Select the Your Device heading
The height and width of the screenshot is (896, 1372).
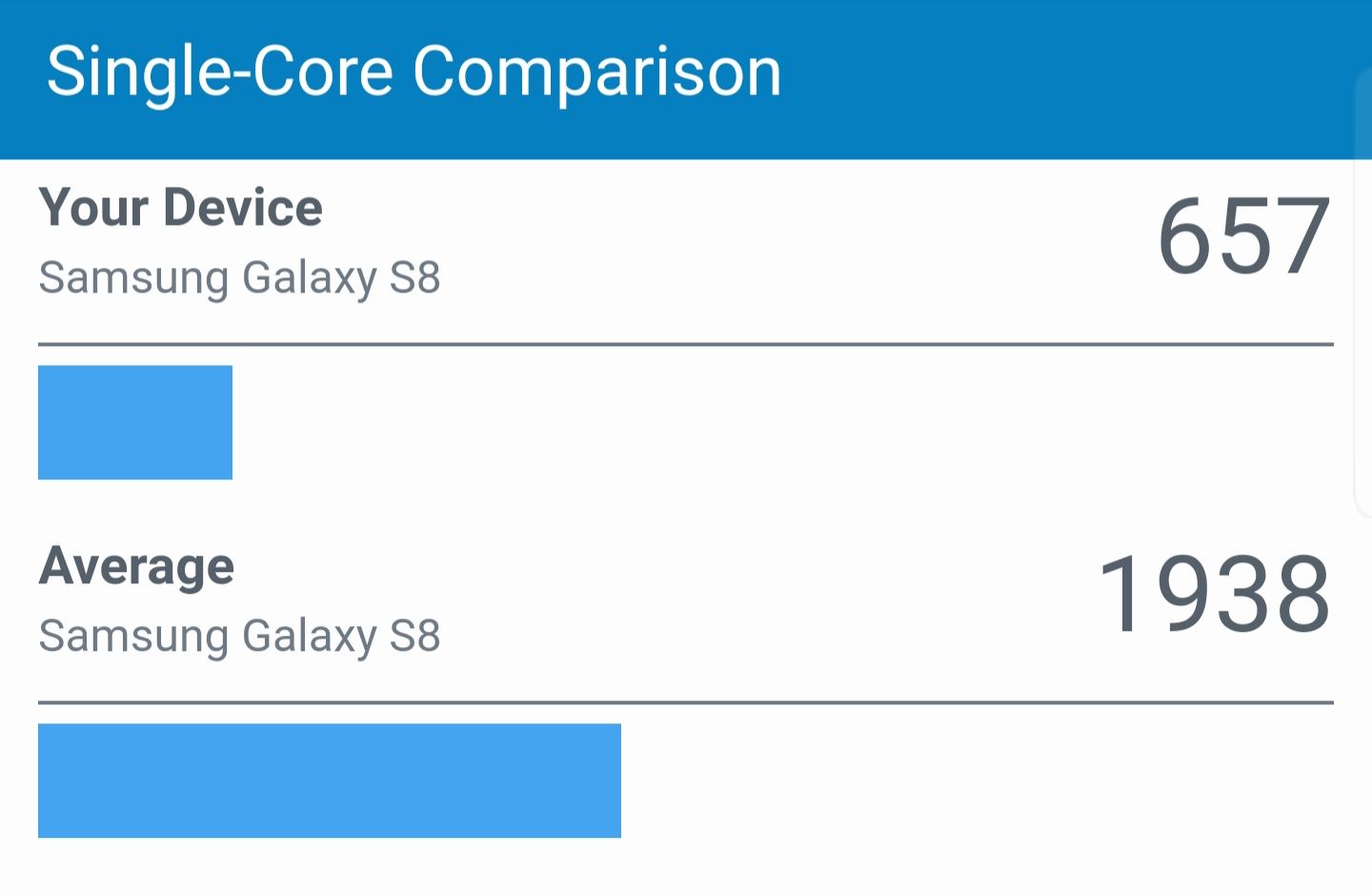181,207
